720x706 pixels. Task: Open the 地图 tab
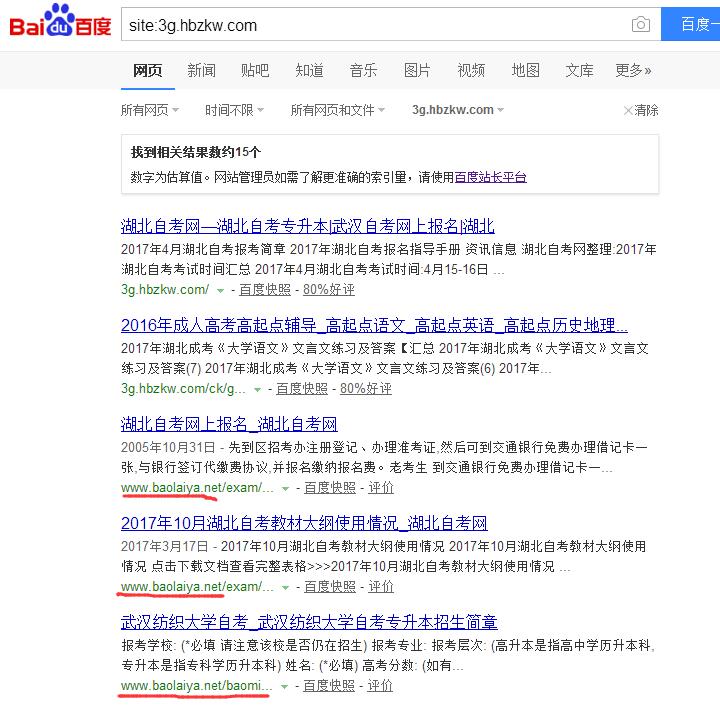click(525, 70)
